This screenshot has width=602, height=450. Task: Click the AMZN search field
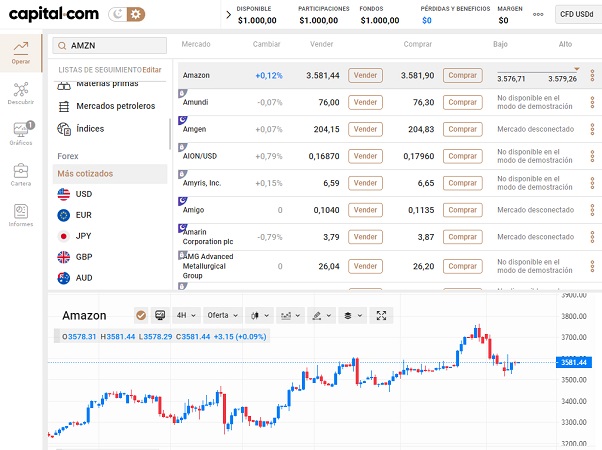(x=110, y=46)
